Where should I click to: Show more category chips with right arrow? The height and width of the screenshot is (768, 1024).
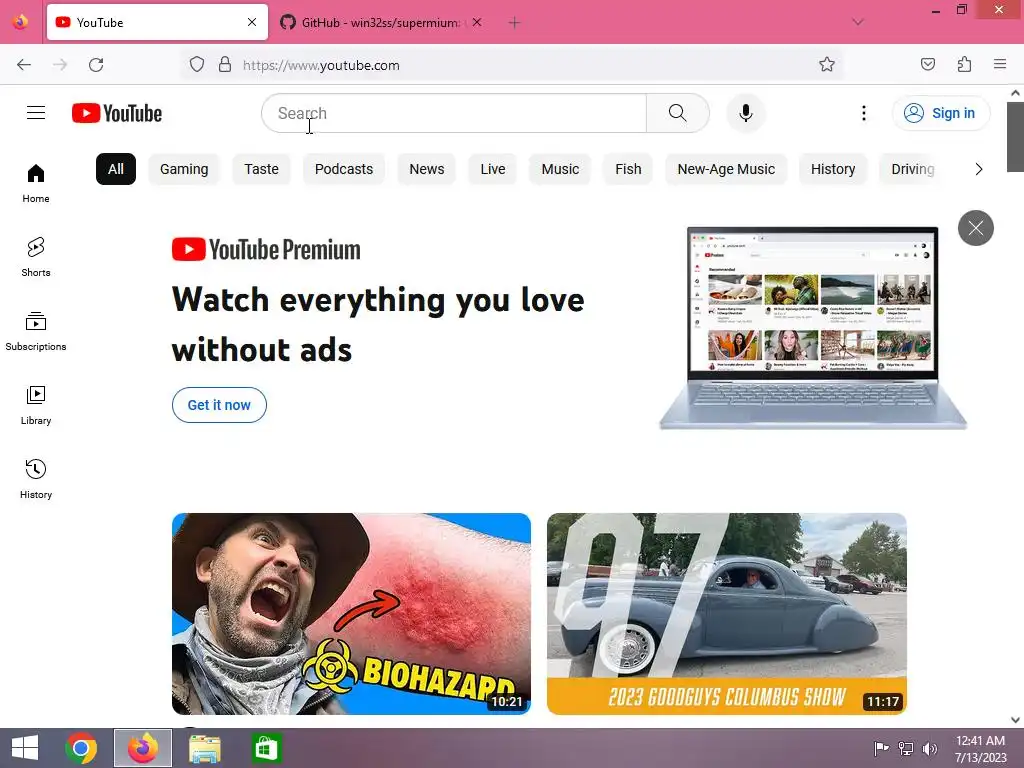[978, 169]
